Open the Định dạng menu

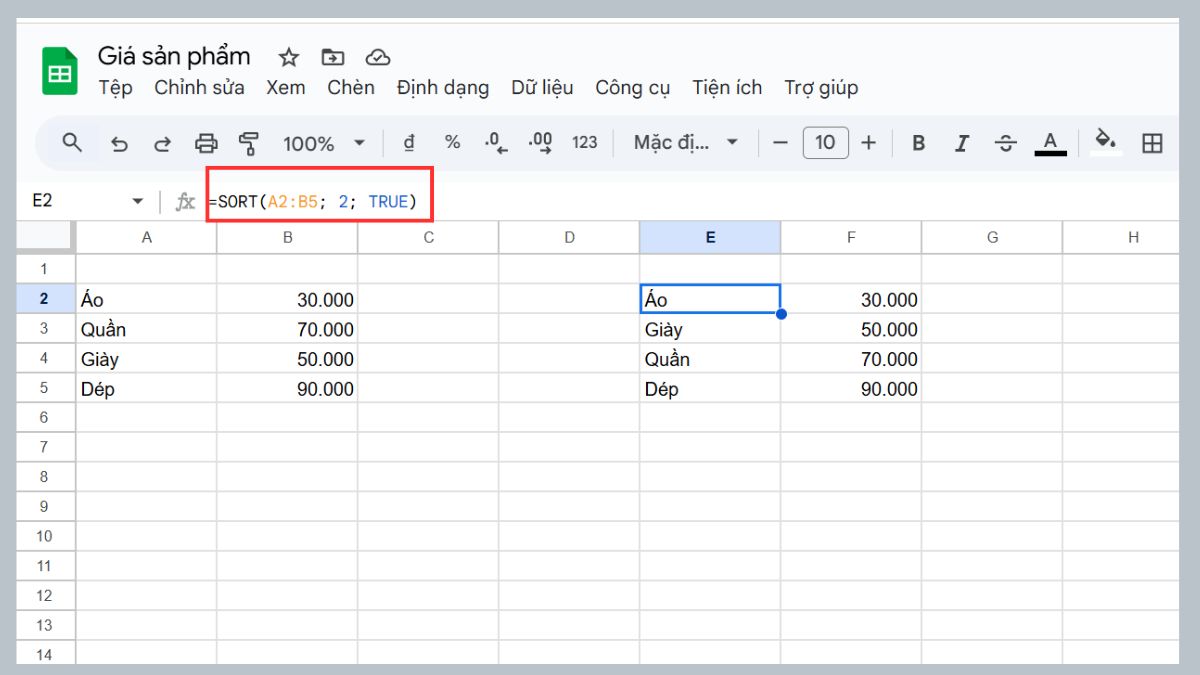click(444, 88)
